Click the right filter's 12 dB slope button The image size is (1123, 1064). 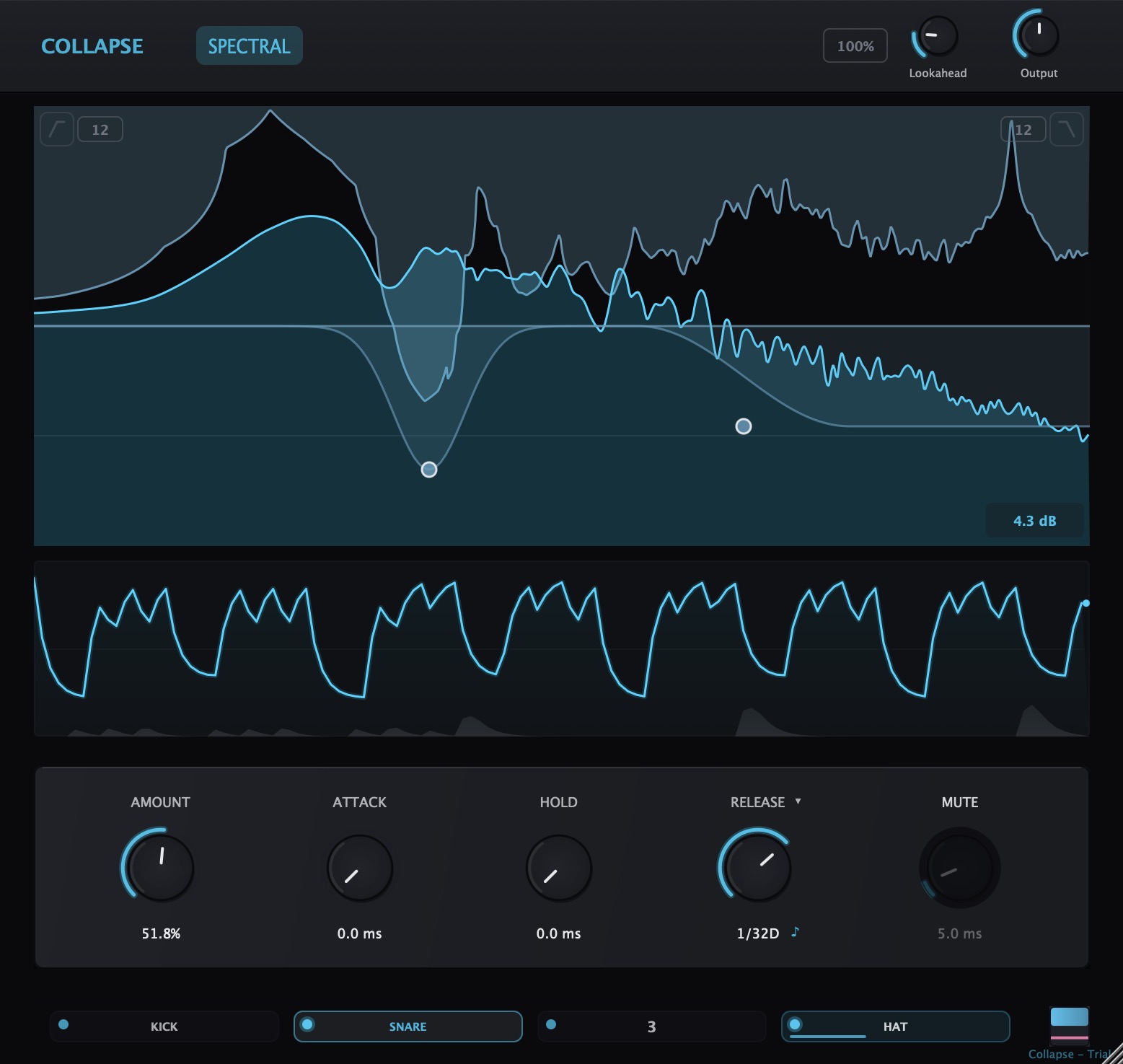[x=1023, y=129]
